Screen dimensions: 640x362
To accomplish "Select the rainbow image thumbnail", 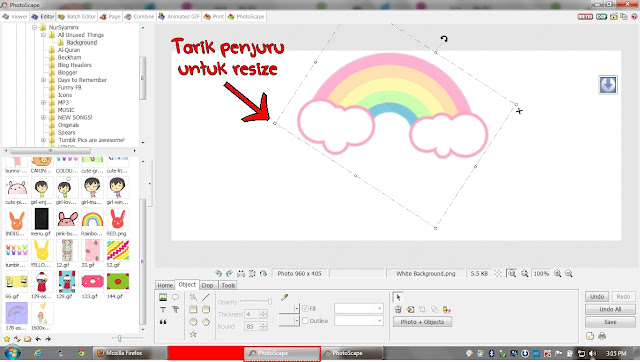I will coord(92,220).
